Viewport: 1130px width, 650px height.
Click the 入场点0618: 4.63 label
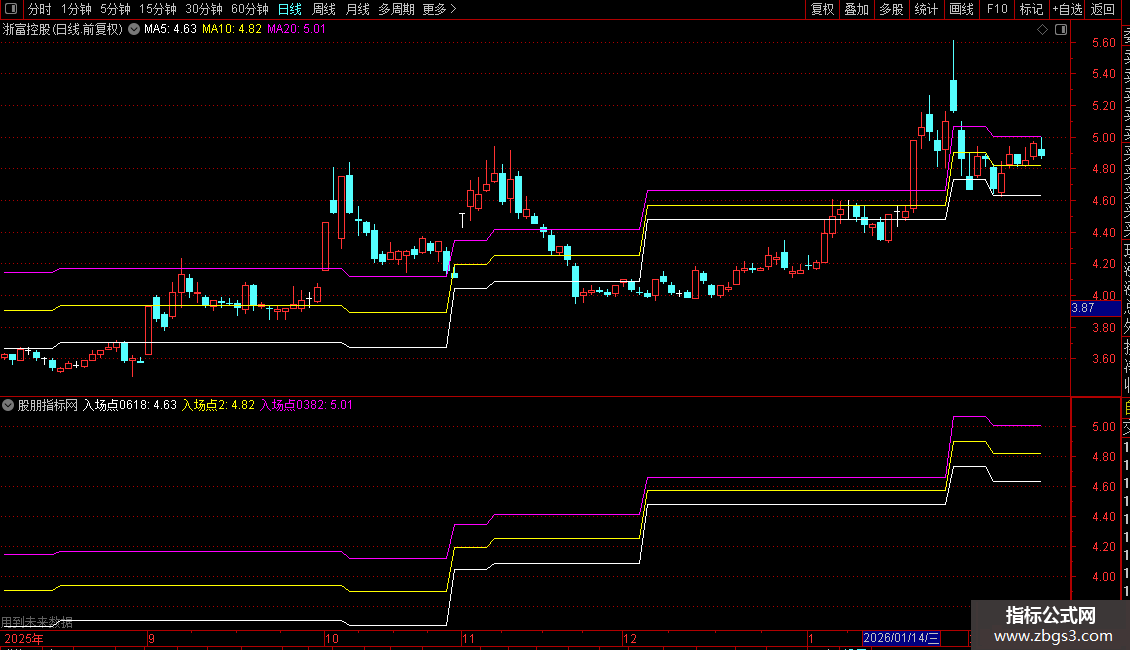tap(130, 405)
